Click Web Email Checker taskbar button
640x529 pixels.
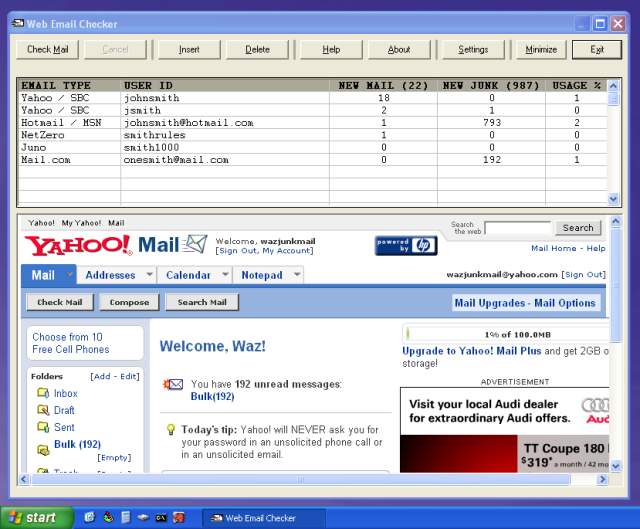pyautogui.click(x=263, y=518)
